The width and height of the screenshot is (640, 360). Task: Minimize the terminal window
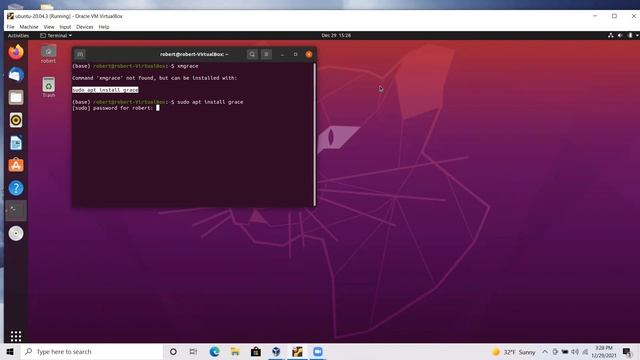(x=282, y=54)
